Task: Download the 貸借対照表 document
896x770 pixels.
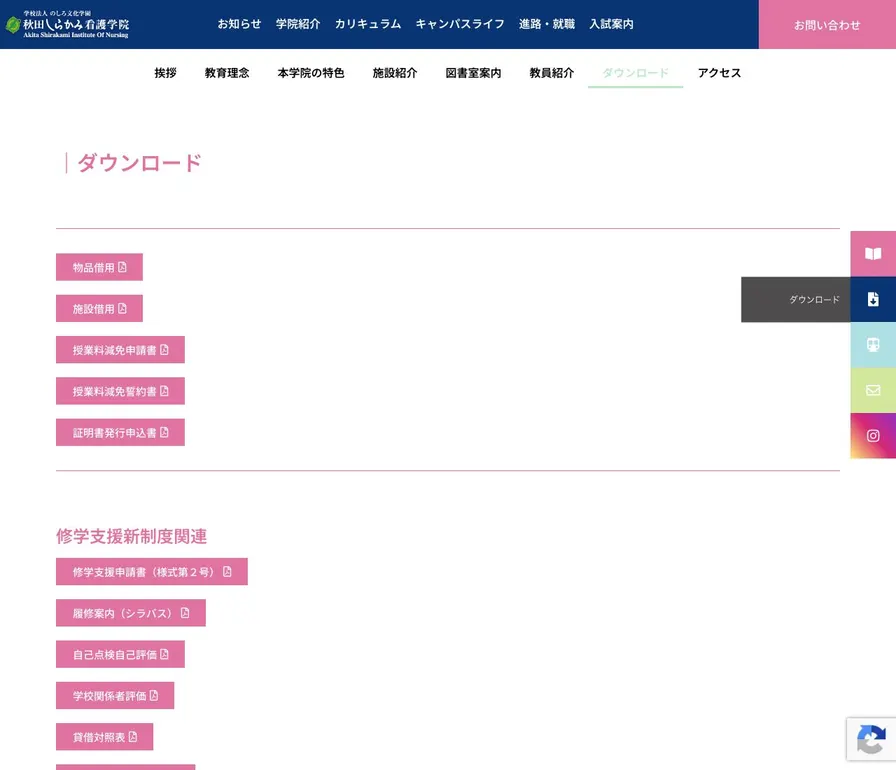Action: tap(105, 737)
